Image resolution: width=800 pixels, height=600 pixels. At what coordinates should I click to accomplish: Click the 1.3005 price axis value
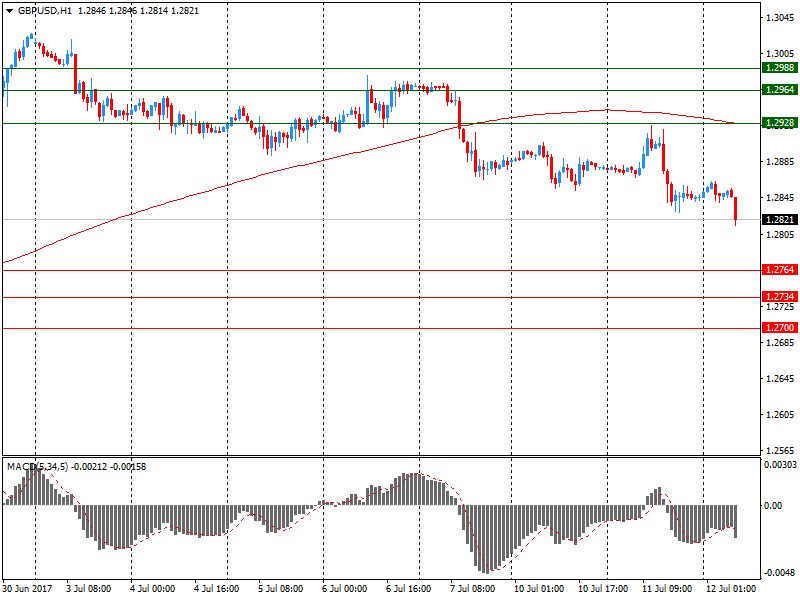pyautogui.click(x=780, y=54)
